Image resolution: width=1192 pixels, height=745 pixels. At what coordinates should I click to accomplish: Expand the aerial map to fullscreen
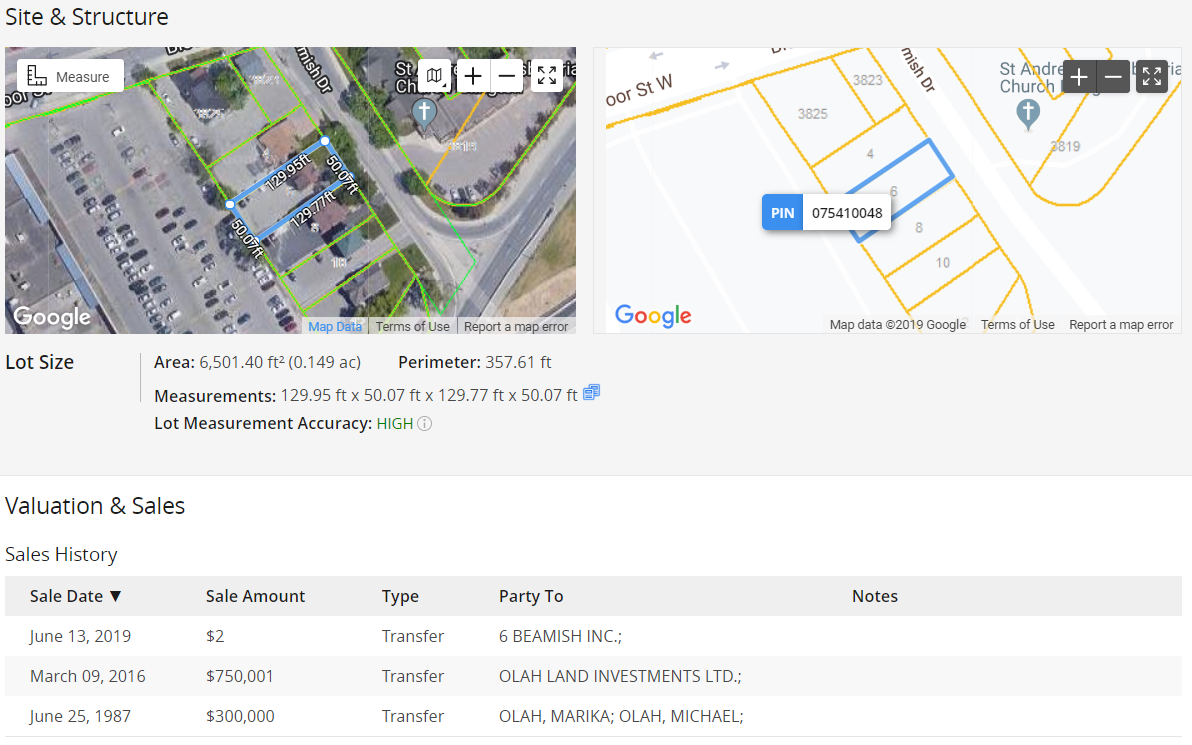pos(547,76)
